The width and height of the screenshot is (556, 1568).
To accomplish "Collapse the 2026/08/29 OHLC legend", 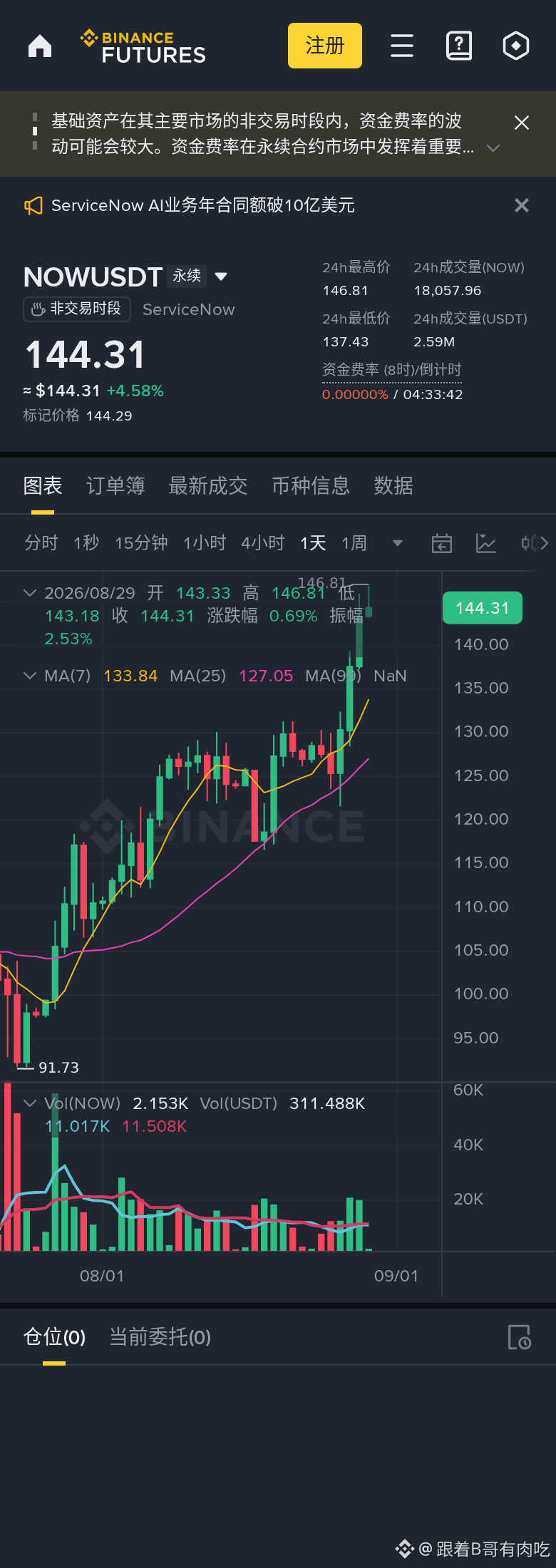I will [x=30, y=593].
